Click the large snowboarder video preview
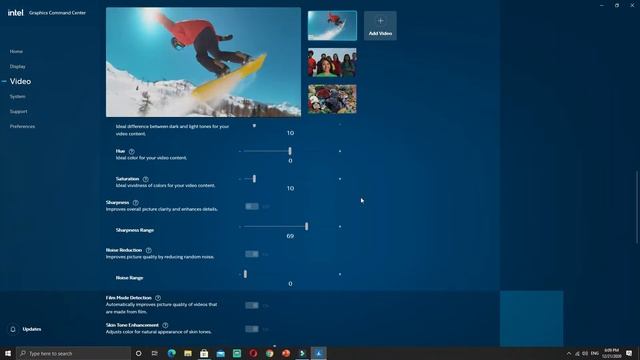 coord(203,62)
